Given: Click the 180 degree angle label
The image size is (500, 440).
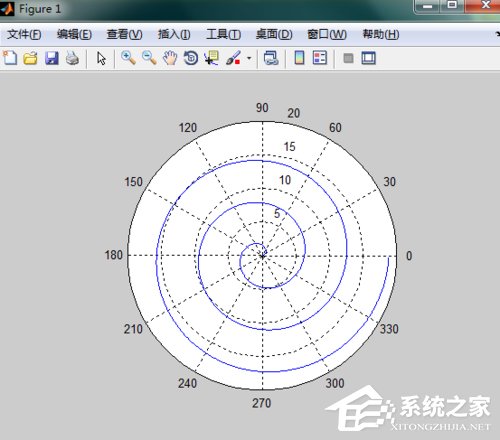Looking at the screenshot, I should [x=114, y=255].
